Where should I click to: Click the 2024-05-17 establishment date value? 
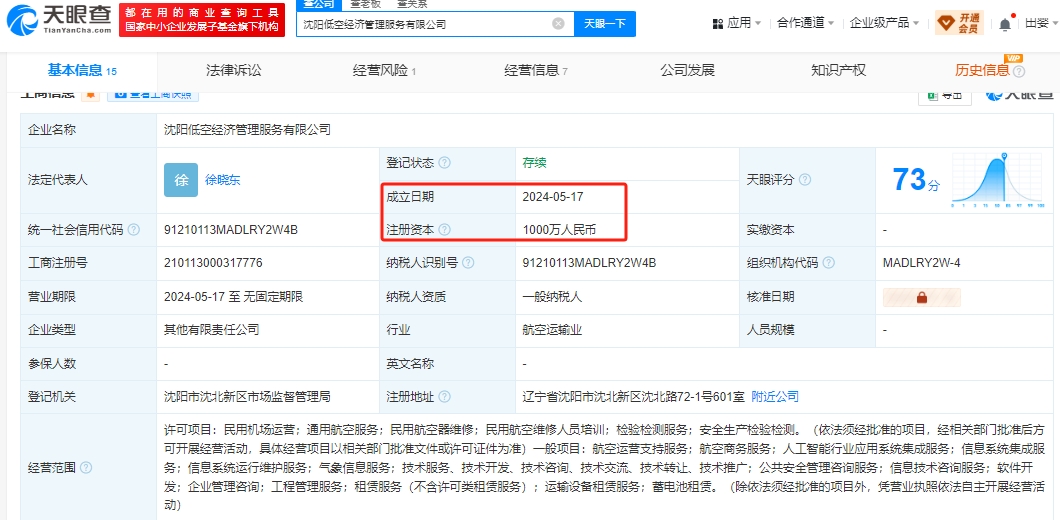553,197
